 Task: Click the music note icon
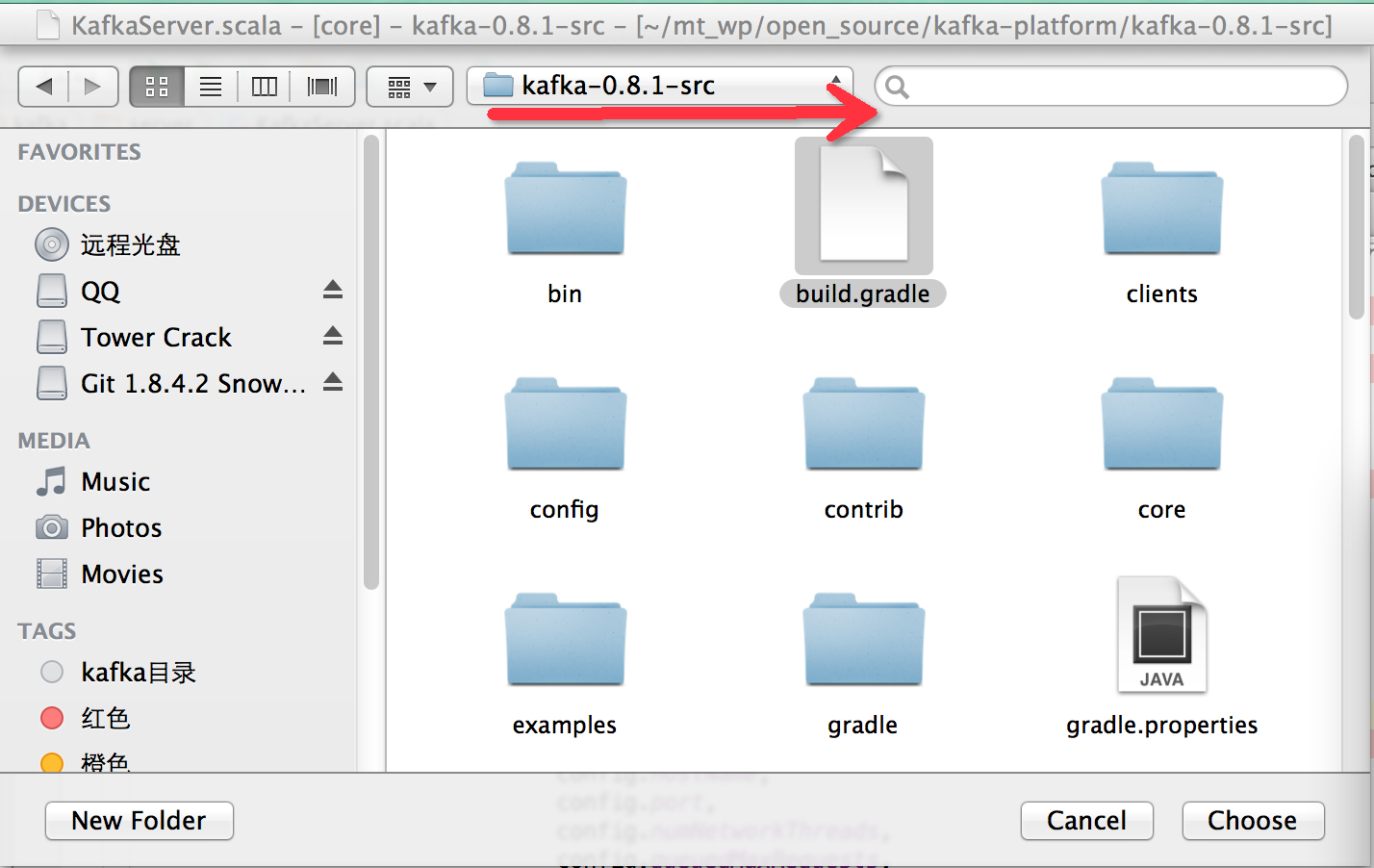point(52,481)
